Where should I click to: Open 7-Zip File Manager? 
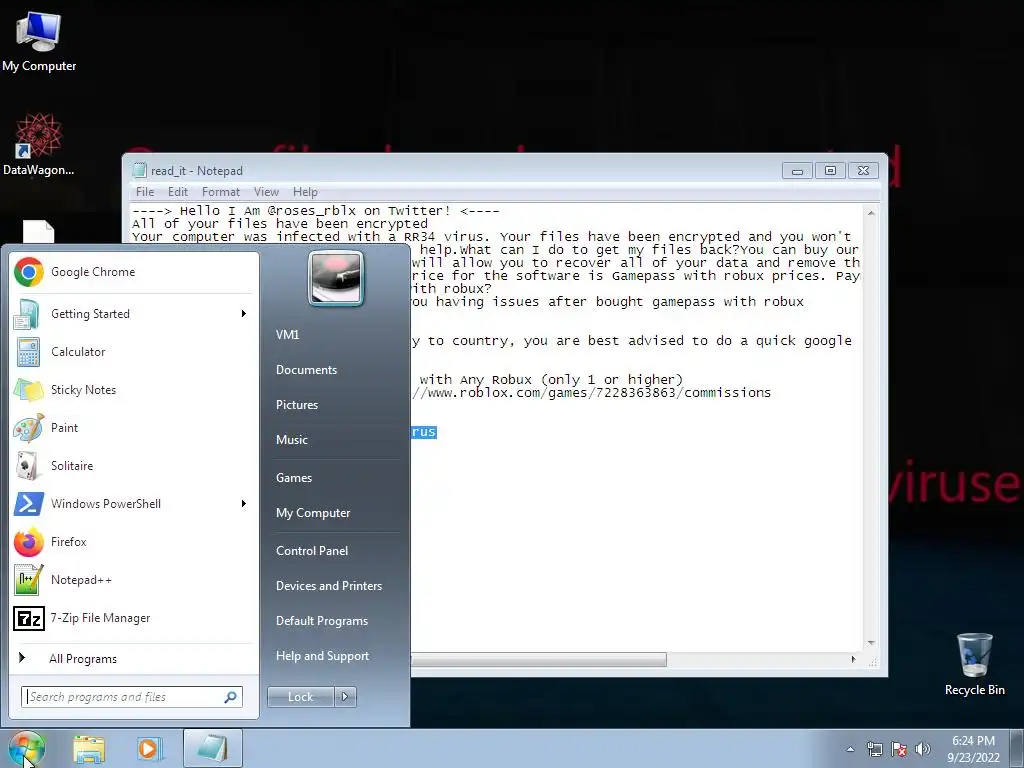(x=134, y=618)
